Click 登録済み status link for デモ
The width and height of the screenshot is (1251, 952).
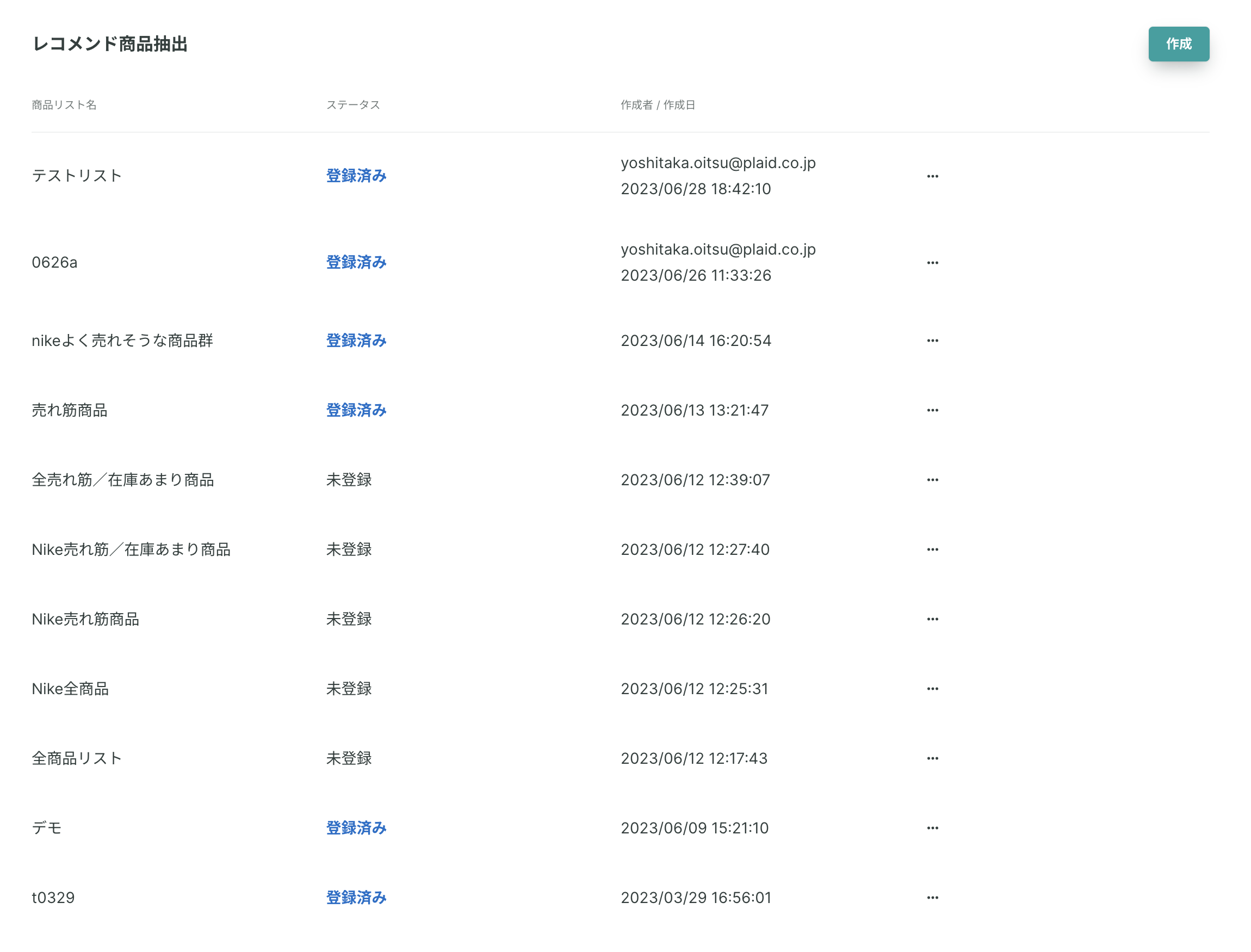pos(356,828)
